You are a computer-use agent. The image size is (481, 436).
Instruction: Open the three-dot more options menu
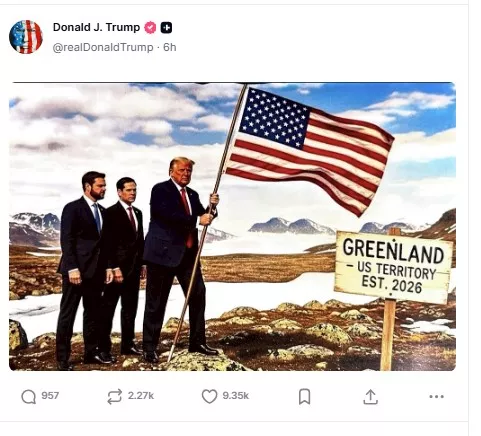tap(436, 397)
